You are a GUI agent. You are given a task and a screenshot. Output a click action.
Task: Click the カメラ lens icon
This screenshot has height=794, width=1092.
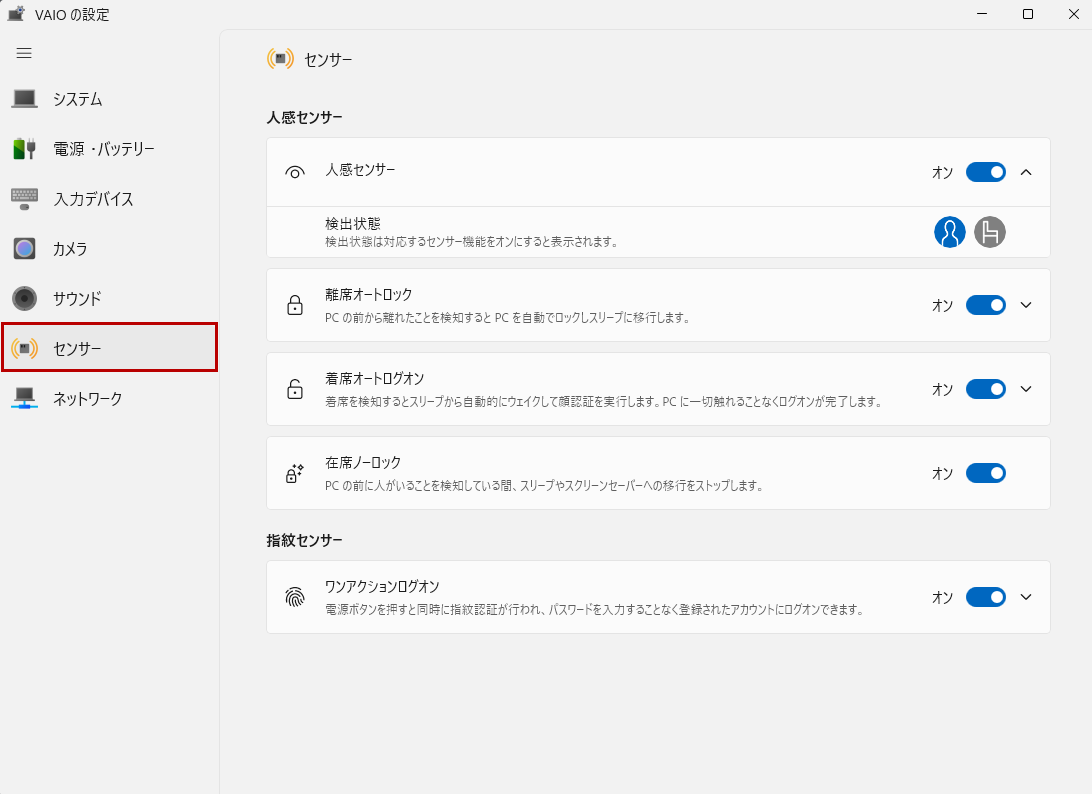tap(25, 249)
